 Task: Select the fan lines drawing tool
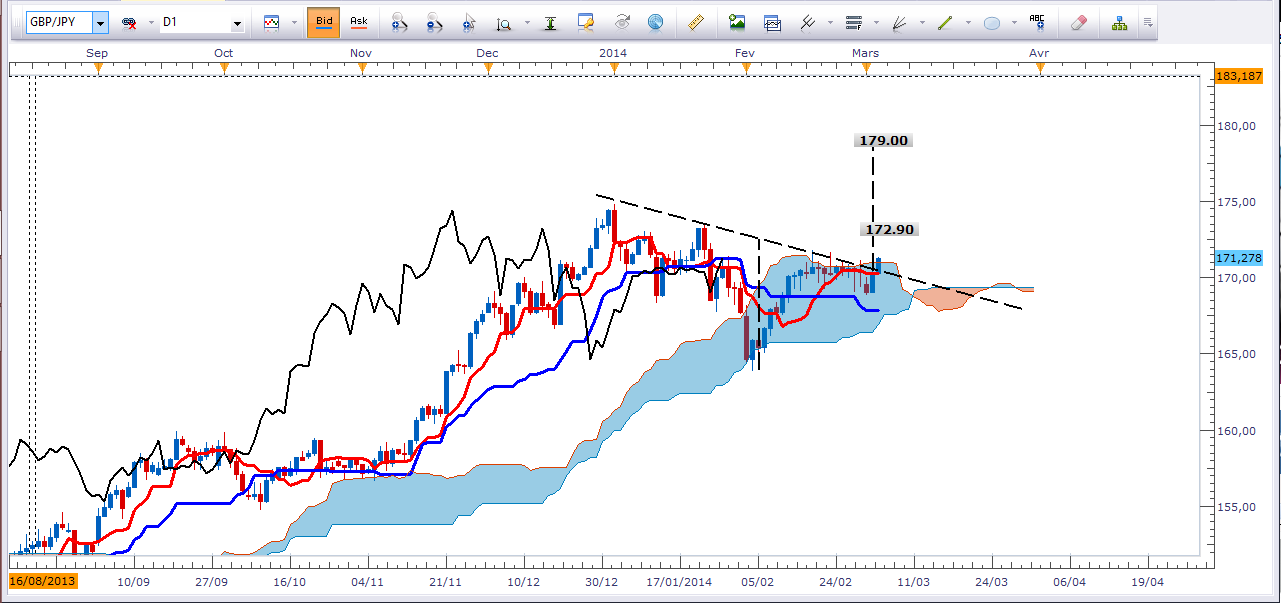click(x=900, y=22)
